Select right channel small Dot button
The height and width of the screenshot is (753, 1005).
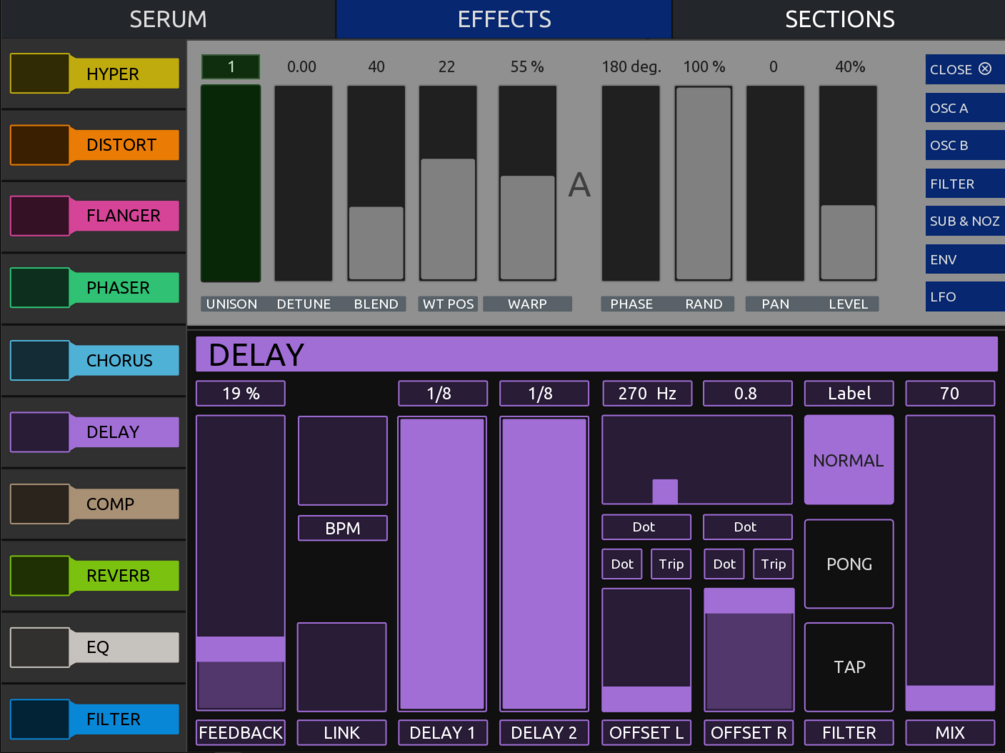(724, 564)
